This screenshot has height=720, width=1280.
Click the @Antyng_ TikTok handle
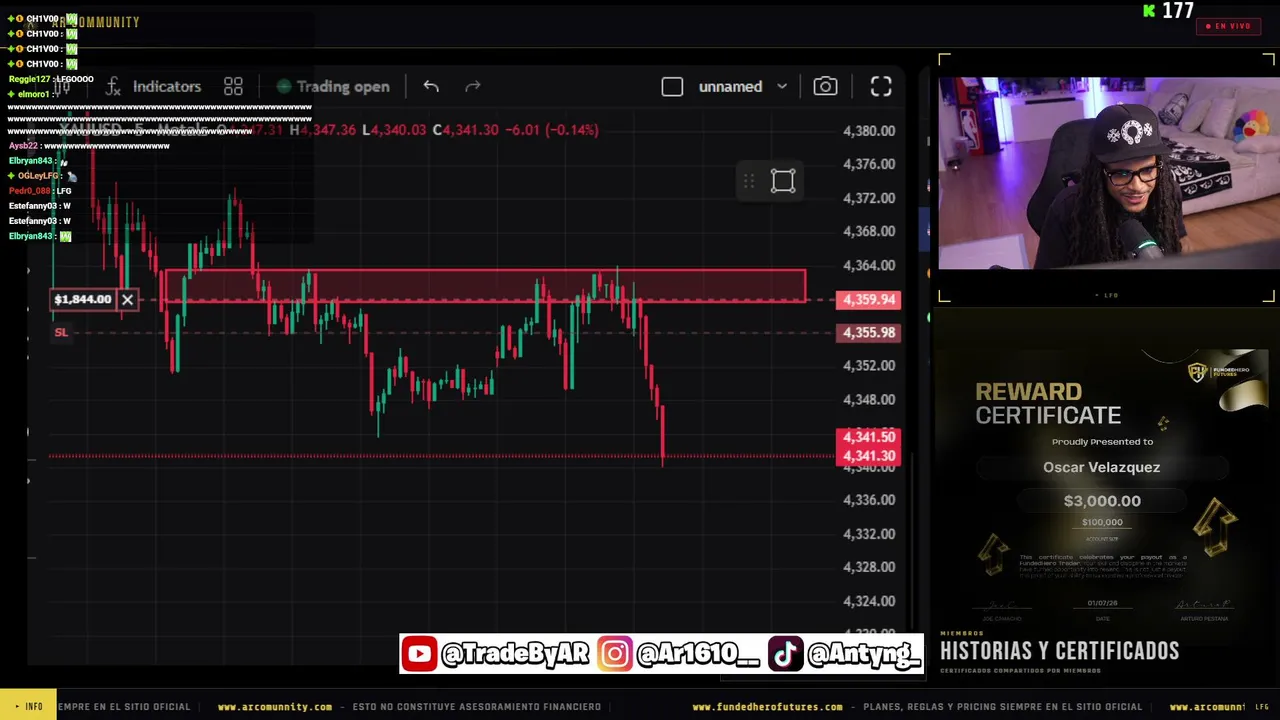[x=863, y=654]
